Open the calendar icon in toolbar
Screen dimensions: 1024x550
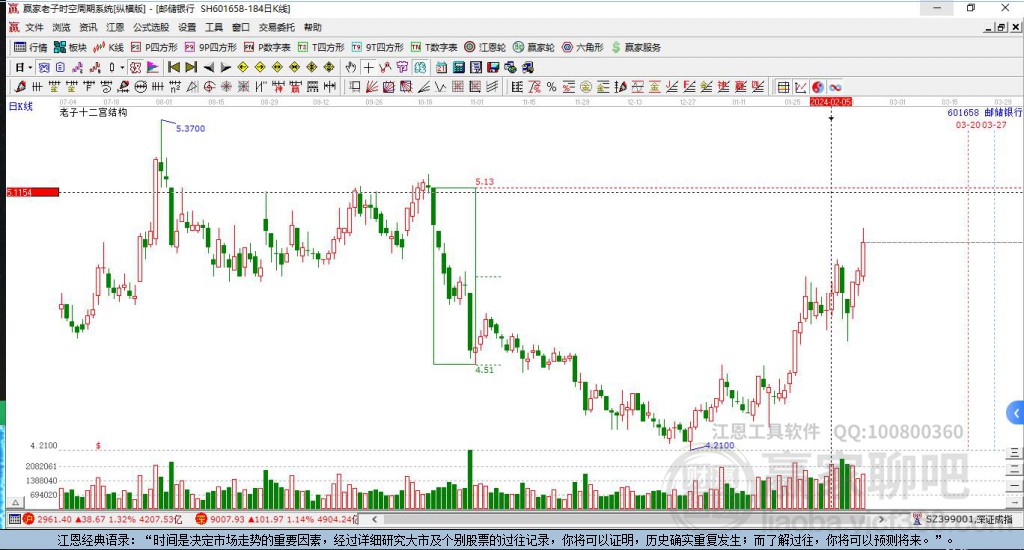(441, 67)
